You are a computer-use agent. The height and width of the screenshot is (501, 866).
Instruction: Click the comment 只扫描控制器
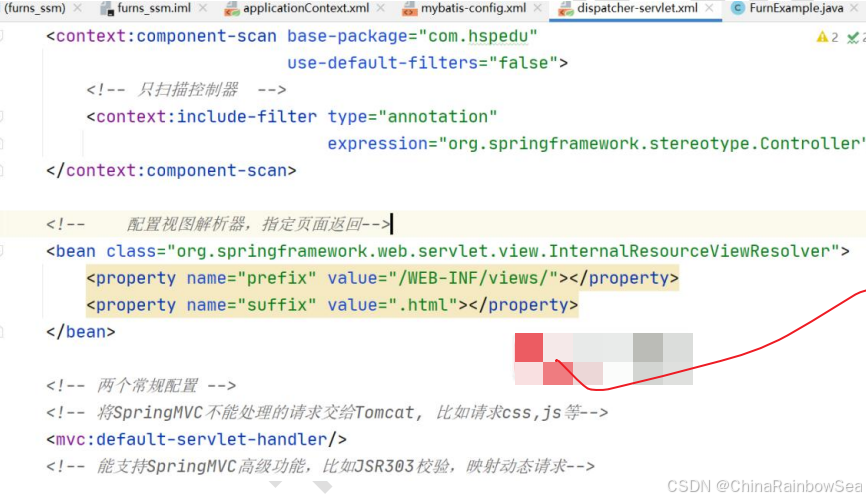point(186,89)
